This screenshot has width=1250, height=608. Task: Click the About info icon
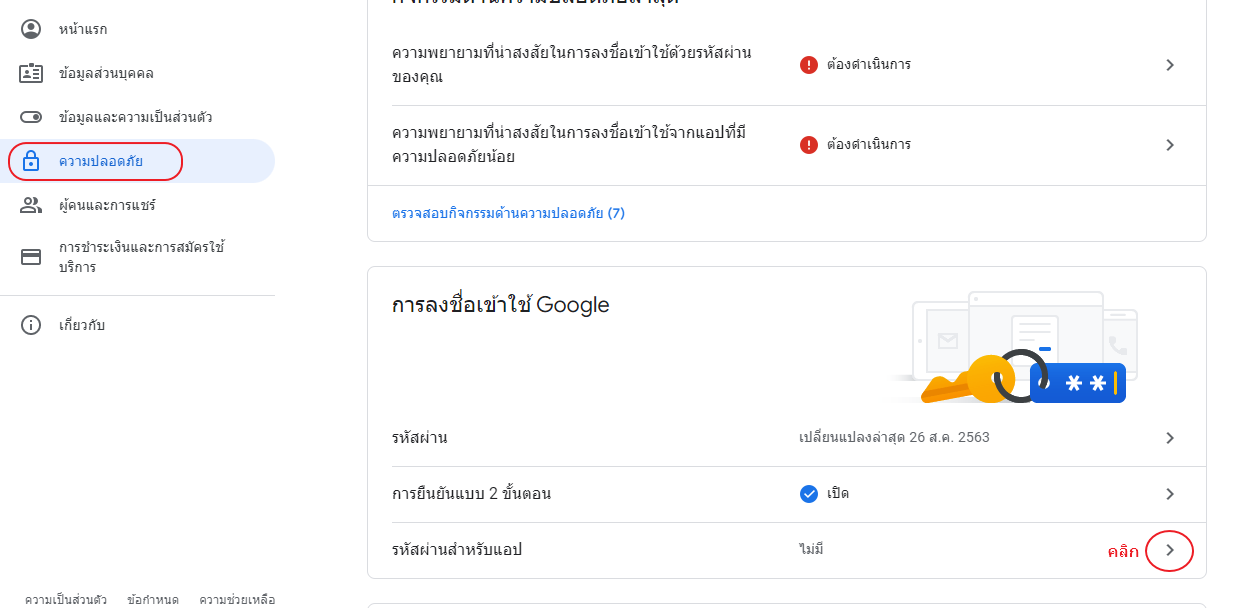[31, 325]
